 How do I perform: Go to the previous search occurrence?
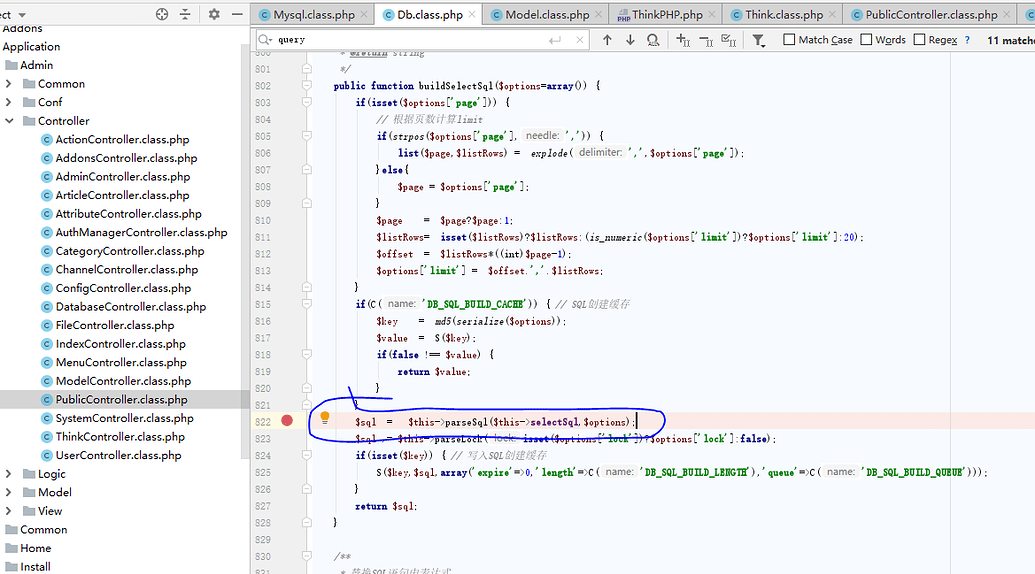pyautogui.click(x=607, y=40)
